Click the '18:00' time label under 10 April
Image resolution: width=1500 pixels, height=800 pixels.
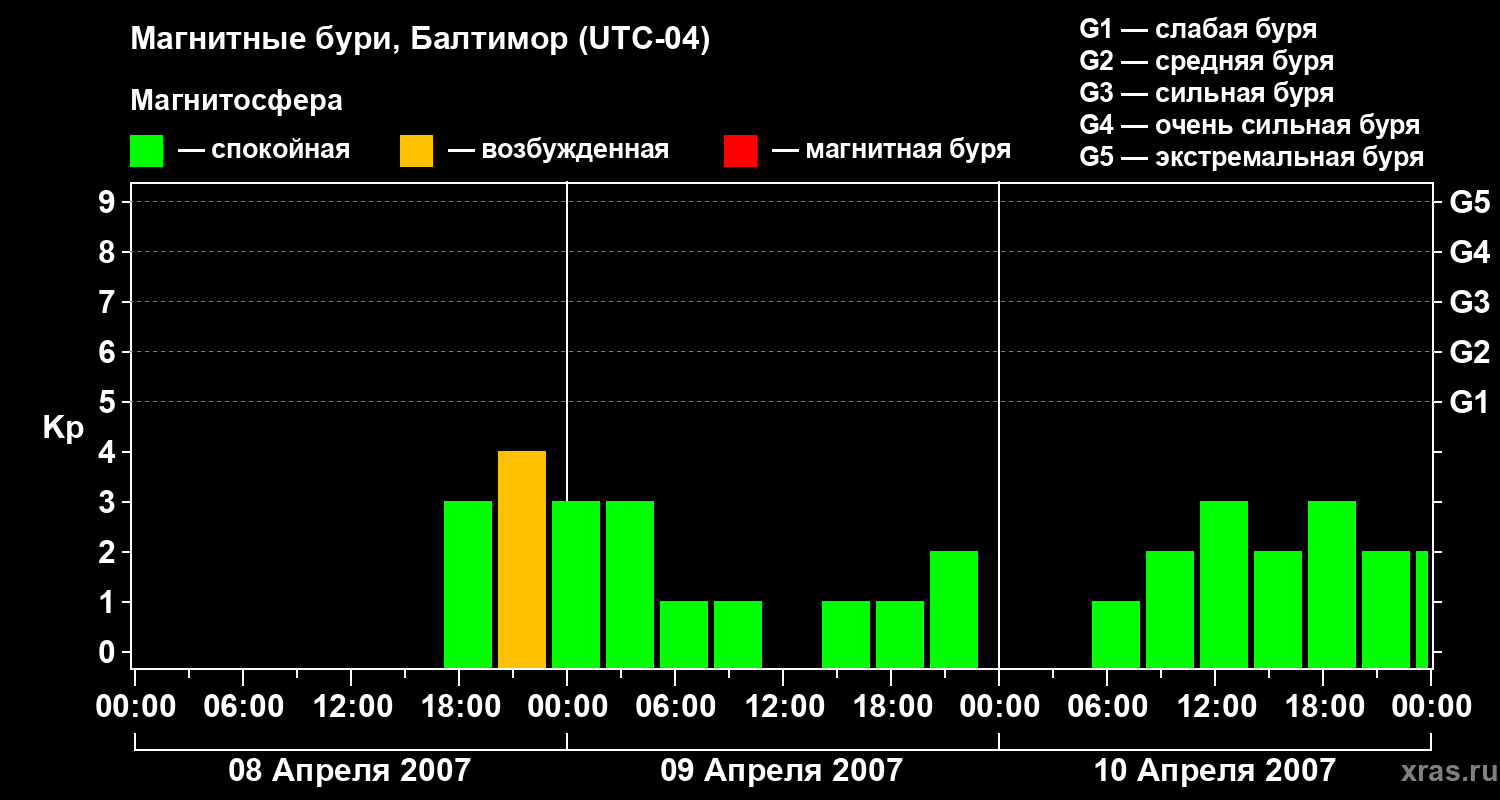click(1324, 707)
